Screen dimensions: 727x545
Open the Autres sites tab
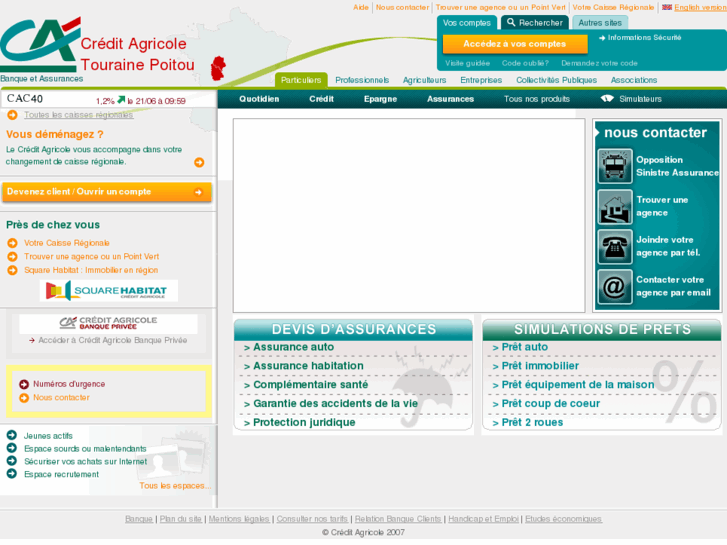click(x=600, y=23)
